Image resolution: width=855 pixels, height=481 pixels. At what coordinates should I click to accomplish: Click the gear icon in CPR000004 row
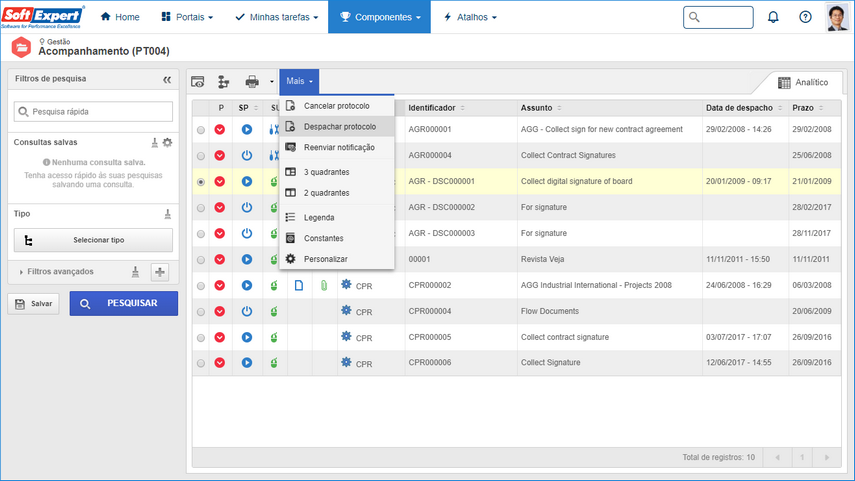coord(346,310)
